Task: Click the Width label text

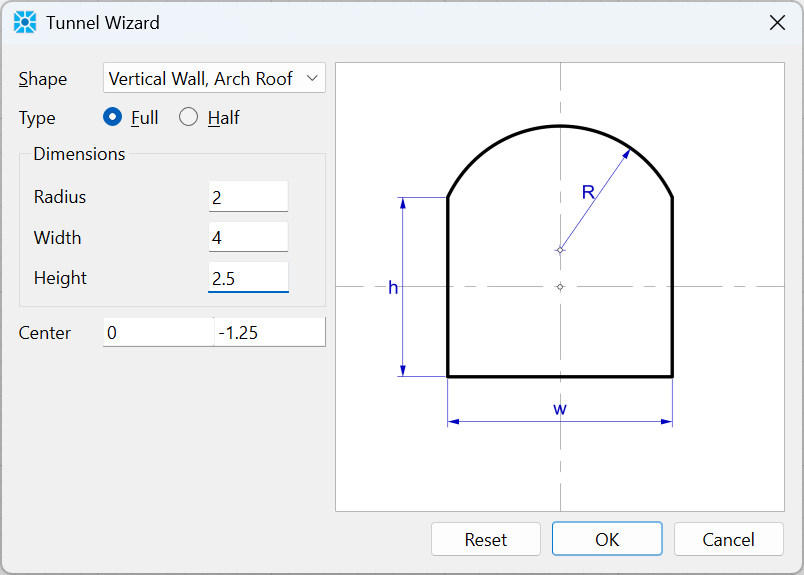Action: [57, 237]
